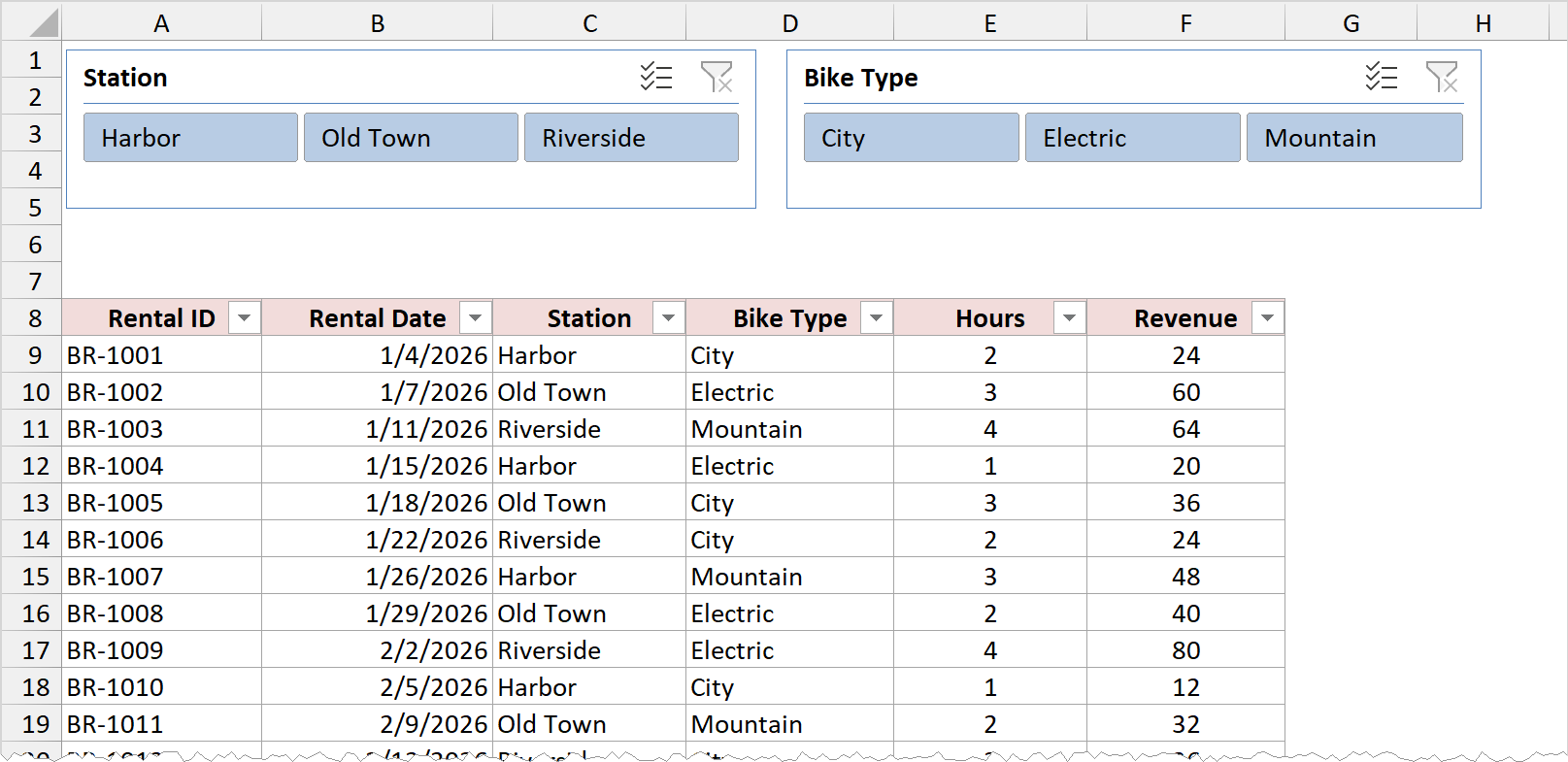
Task: Click the date 1/29/2026
Action: [377, 613]
